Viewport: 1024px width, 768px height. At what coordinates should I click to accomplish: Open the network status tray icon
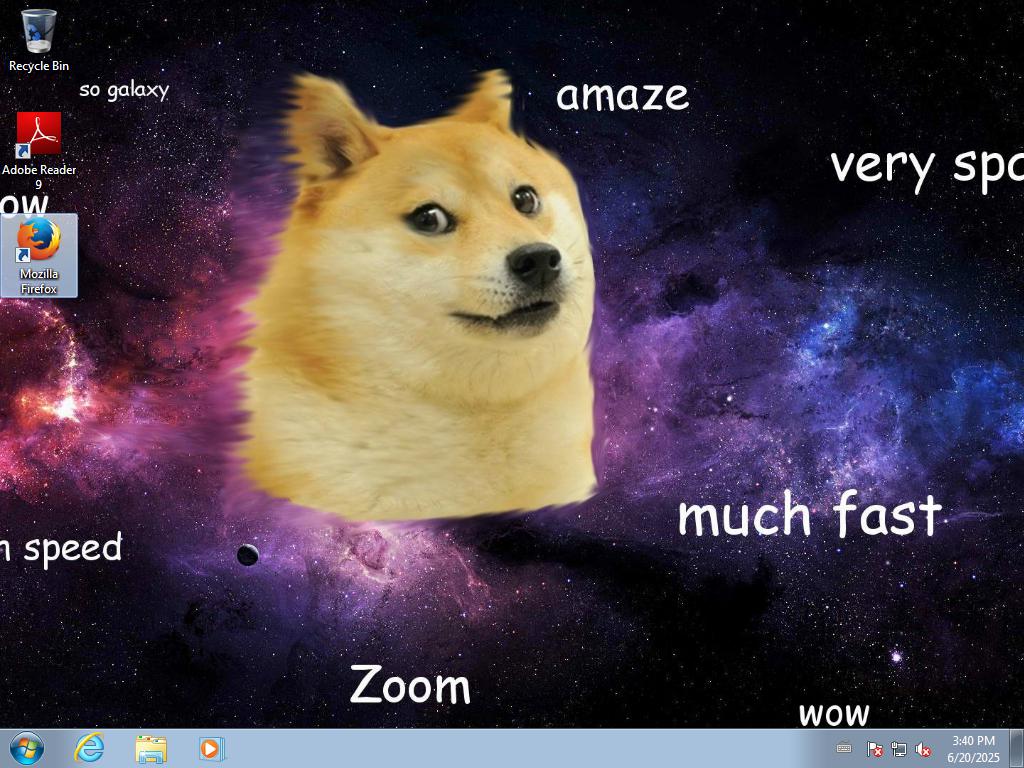[899, 749]
